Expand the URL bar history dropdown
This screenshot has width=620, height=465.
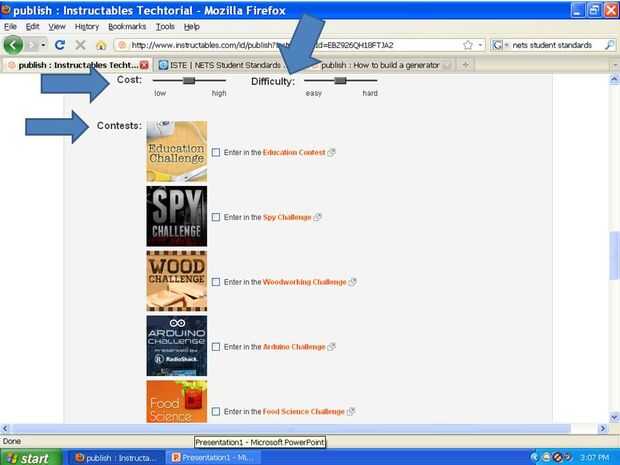pos(480,45)
